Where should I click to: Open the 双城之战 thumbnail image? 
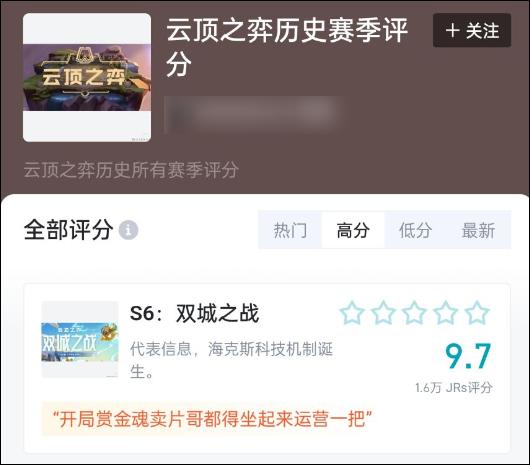[x=80, y=339]
